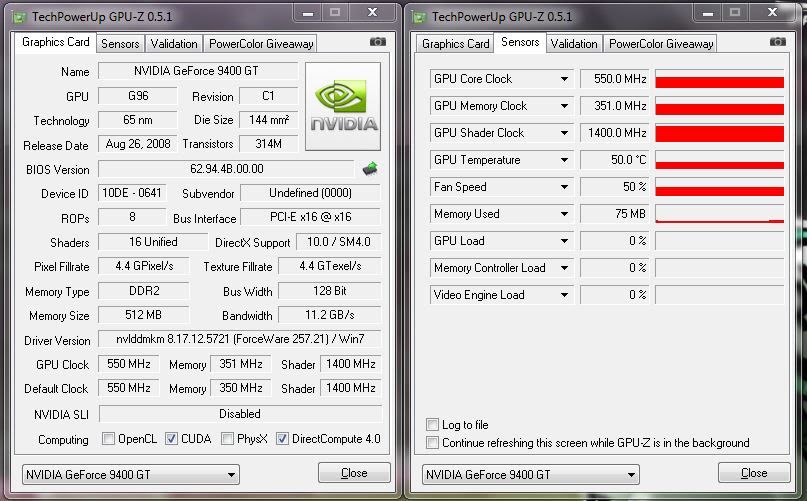Click the BIOS save chip icon
Viewport: 807px width, 501px height.
pos(370,168)
